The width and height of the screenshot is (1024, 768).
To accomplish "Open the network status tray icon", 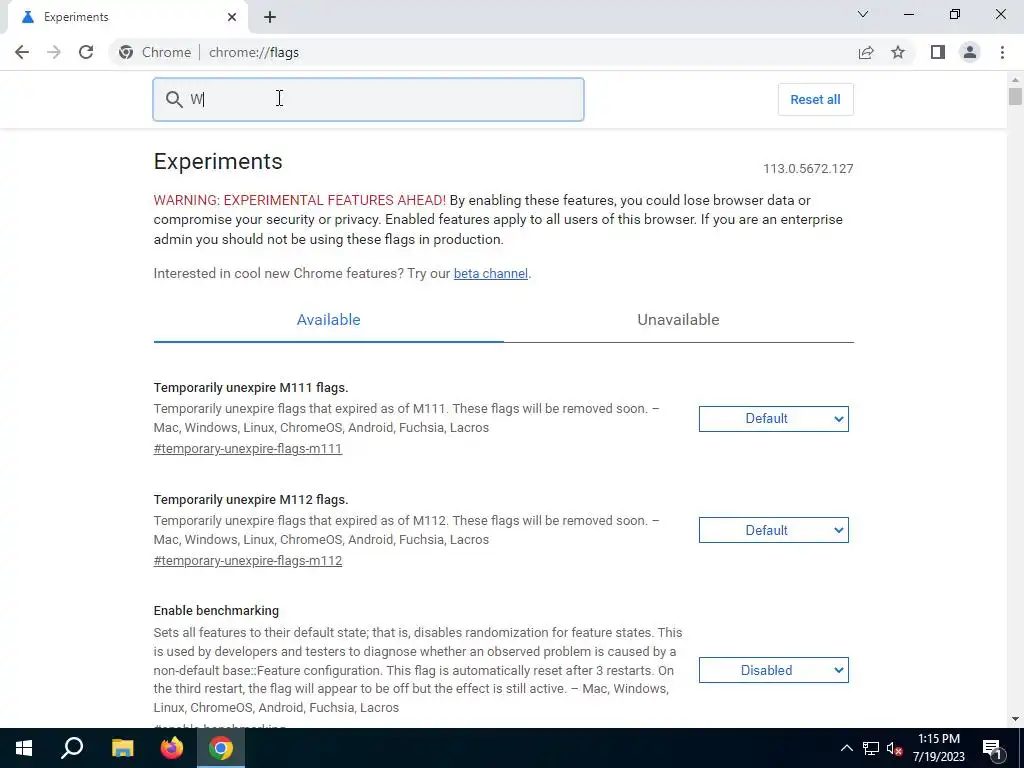I will click(871, 748).
